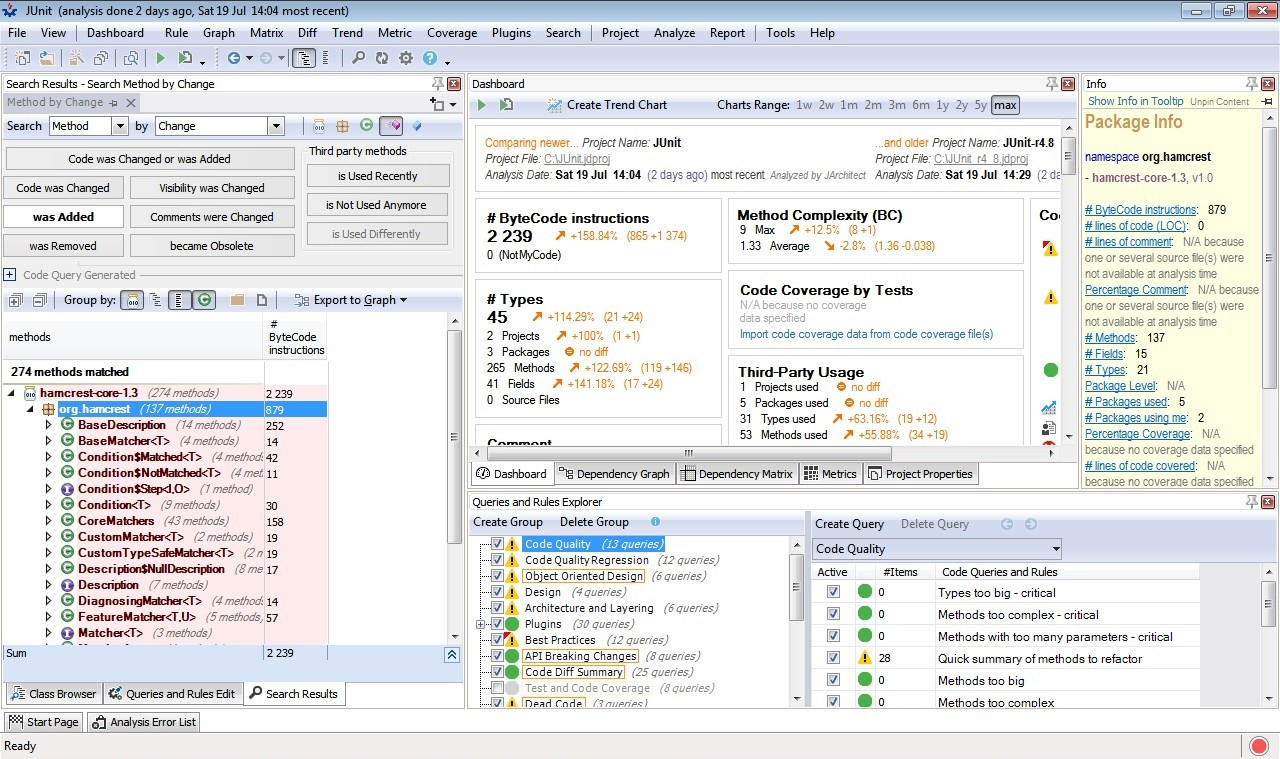1280x759 pixels.
Task: Click the Open Project folder toolbar icon
Action: point(46,59)
